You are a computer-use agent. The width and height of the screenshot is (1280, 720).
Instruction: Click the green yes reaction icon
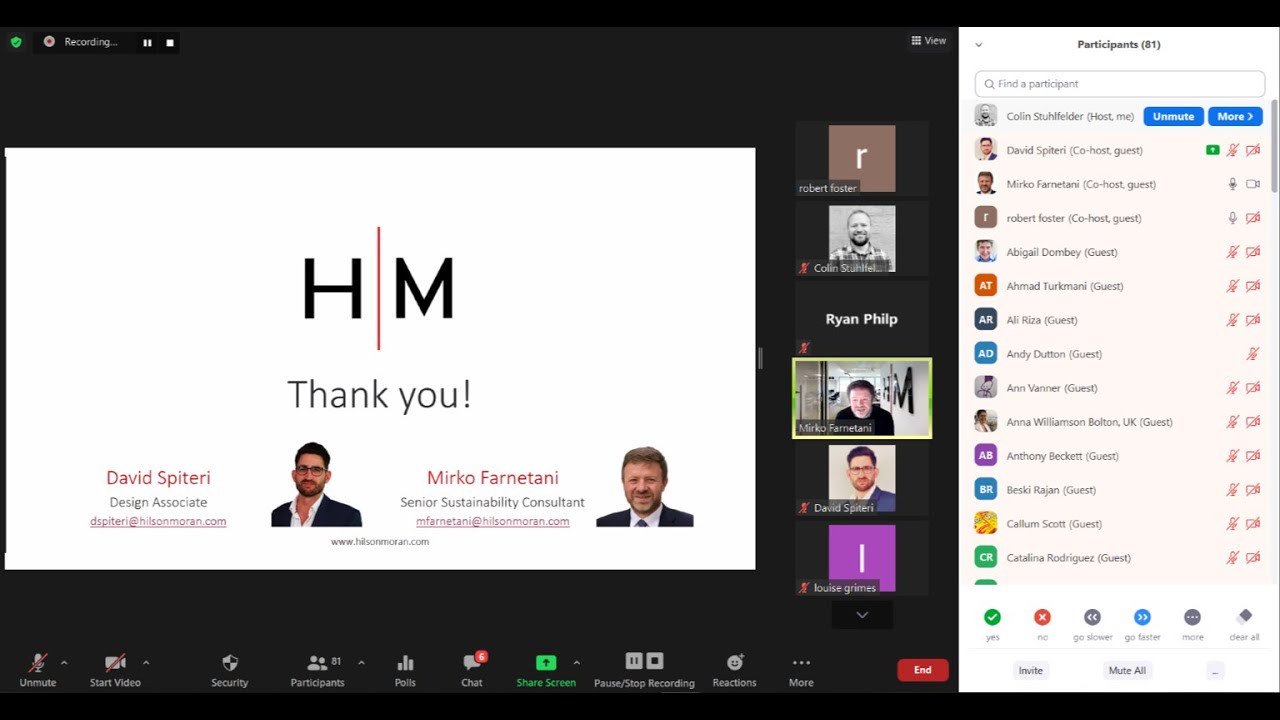(992, 617)
